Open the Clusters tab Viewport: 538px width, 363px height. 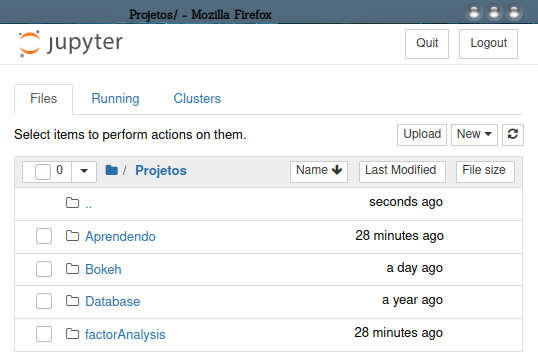click(x=197, y=99)
